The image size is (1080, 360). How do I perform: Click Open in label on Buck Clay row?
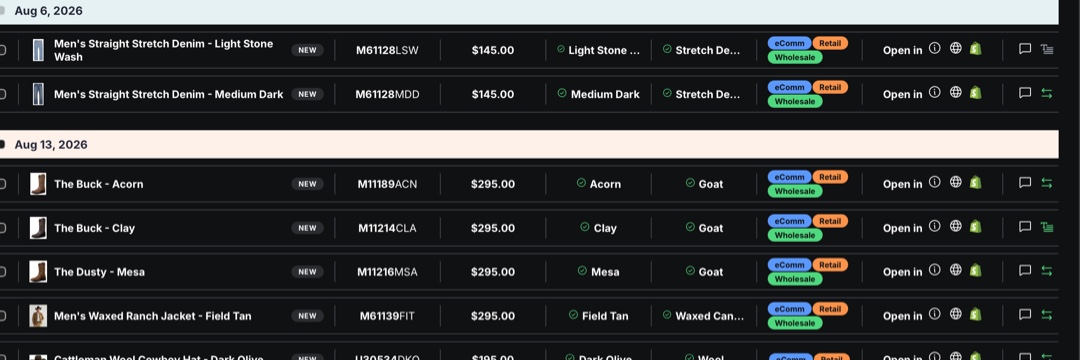pyautogui.click(x=902, y=228)
